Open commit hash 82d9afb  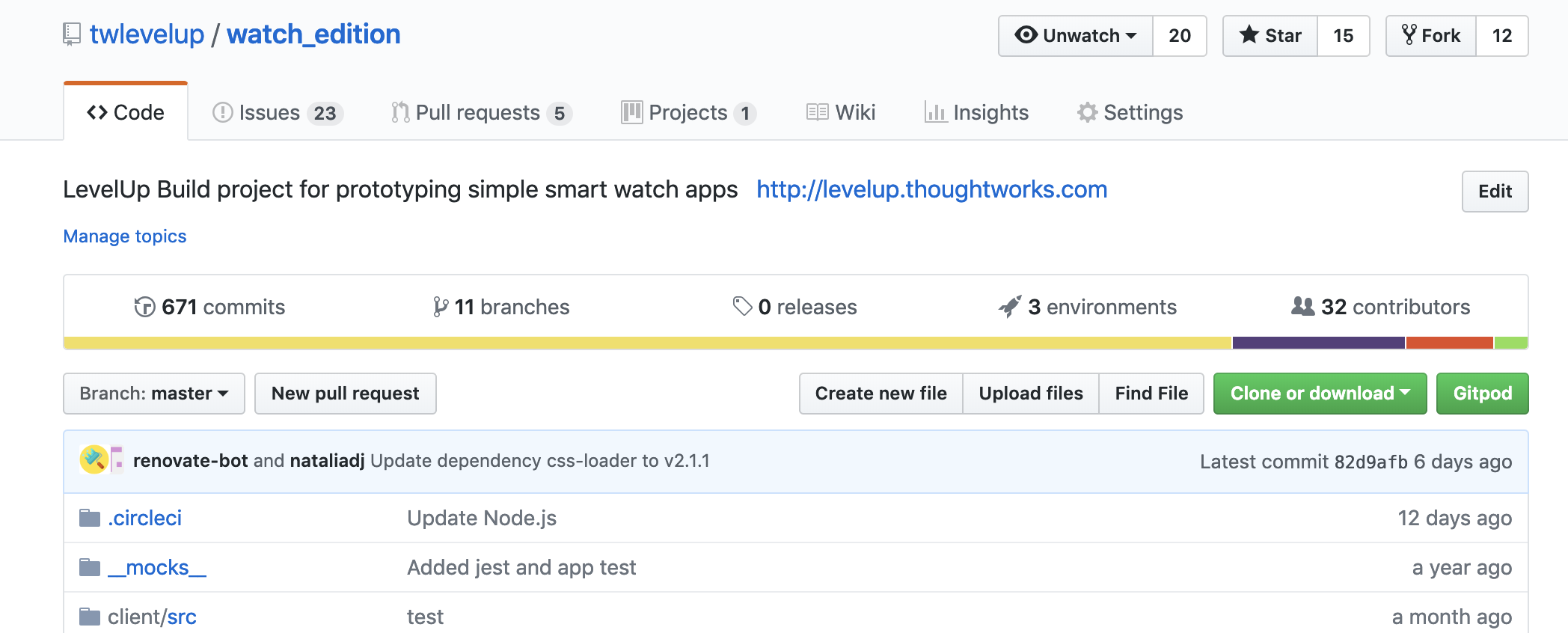1371,462
